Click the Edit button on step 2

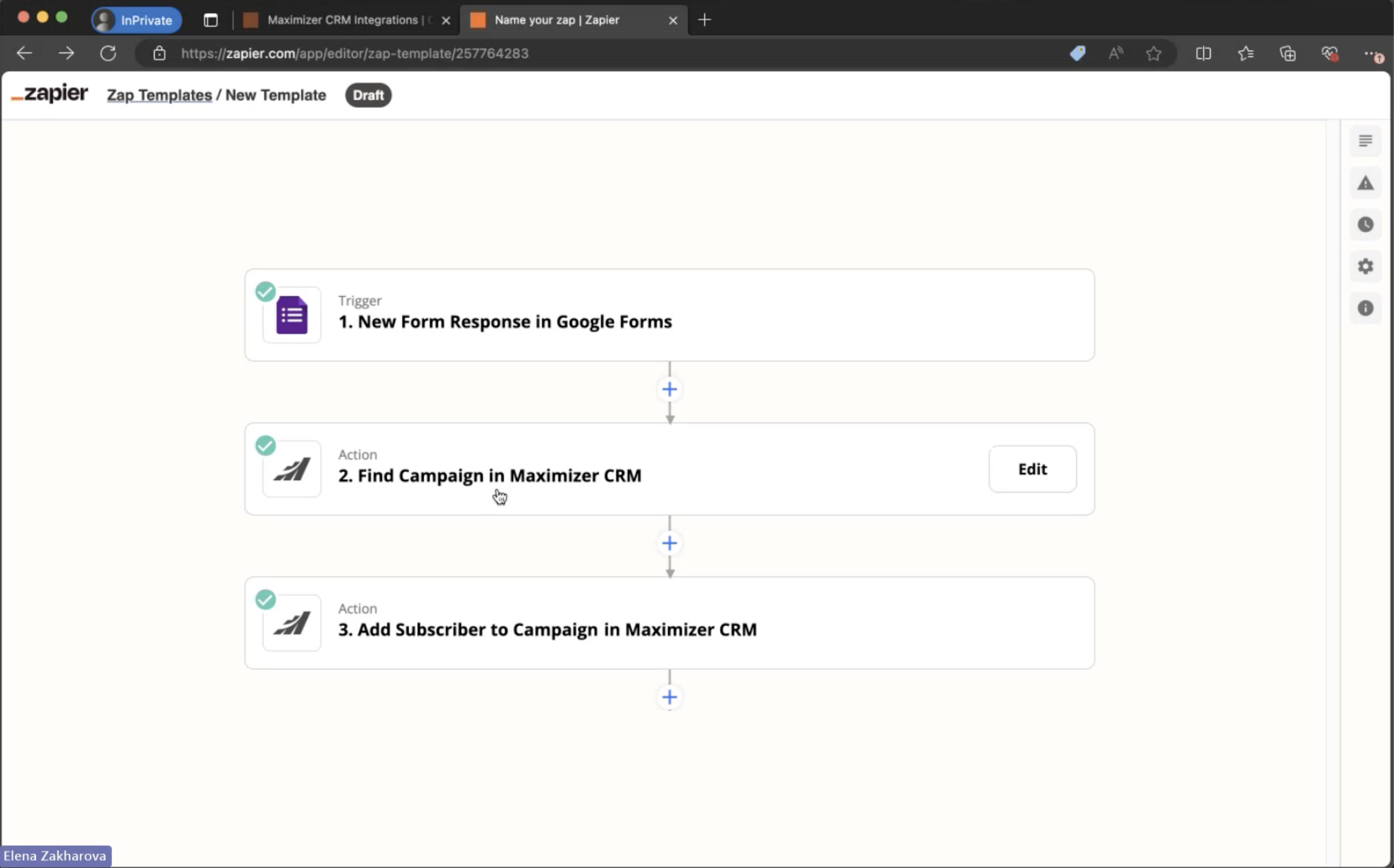click(1032, 469)
